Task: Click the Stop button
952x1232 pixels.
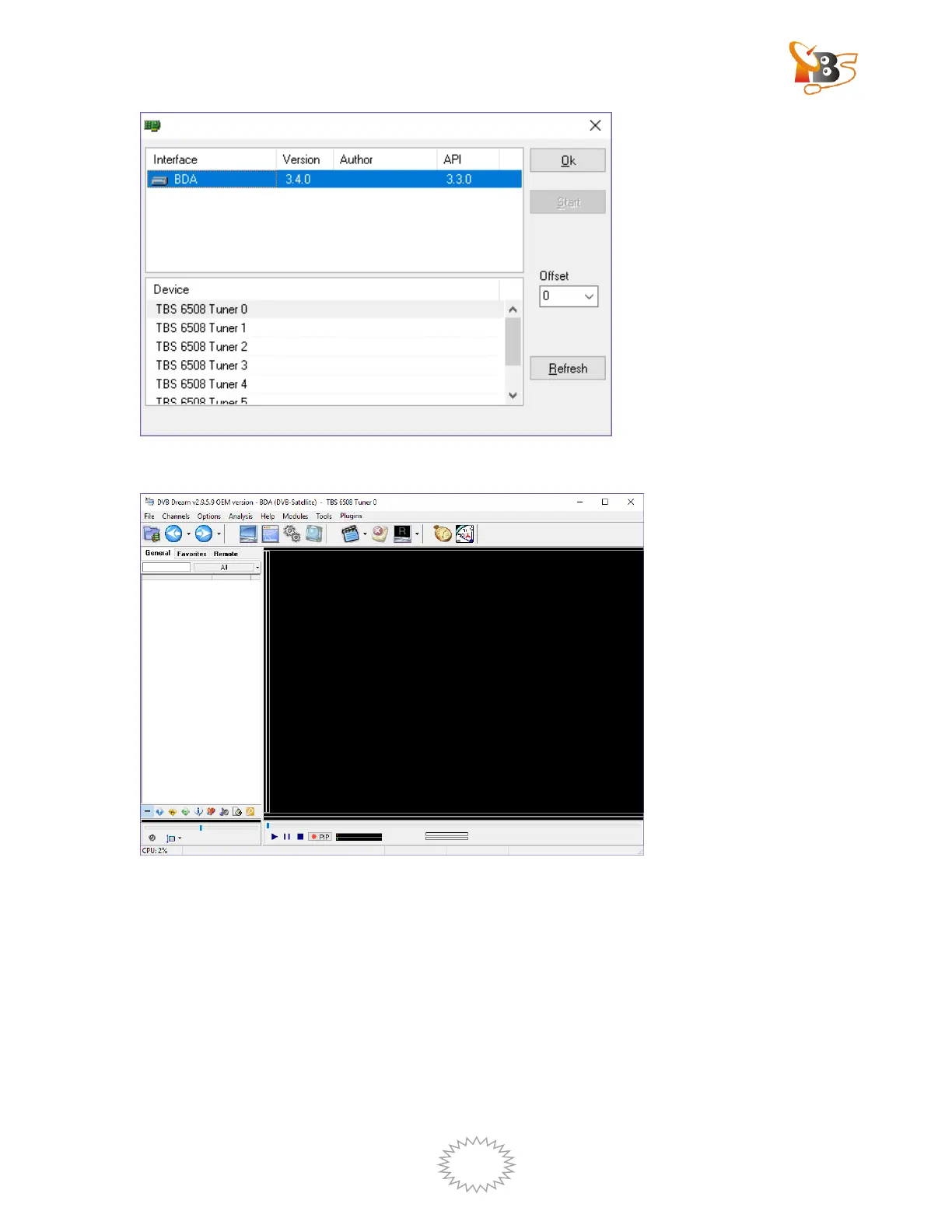Action: pyautogui.click(x=300, y=837)
